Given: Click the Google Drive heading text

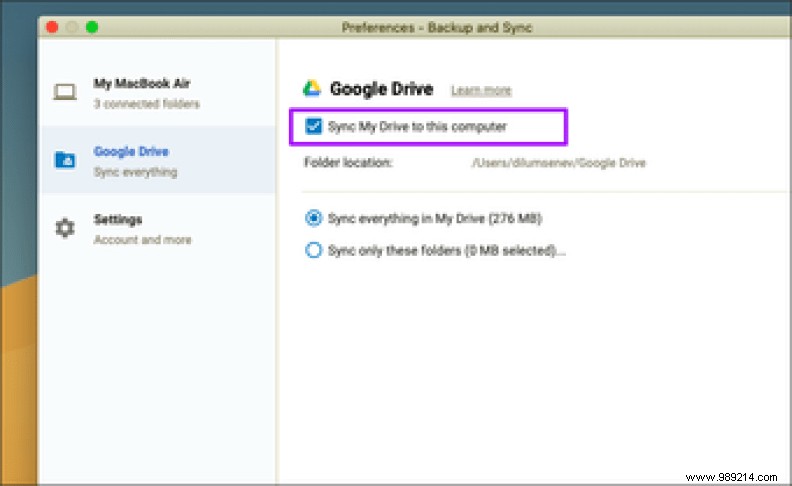Looking at the screenshot, I should coord(381,89).
